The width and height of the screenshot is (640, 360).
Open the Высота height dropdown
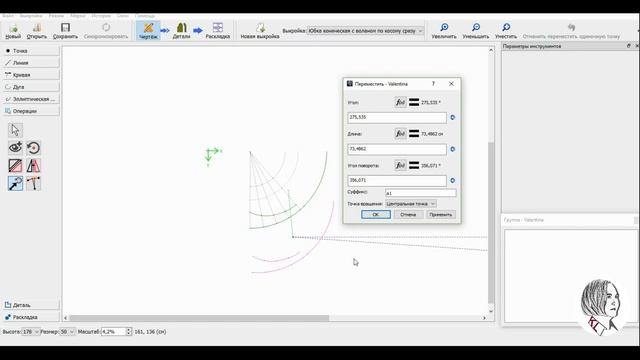coord(30,332)
